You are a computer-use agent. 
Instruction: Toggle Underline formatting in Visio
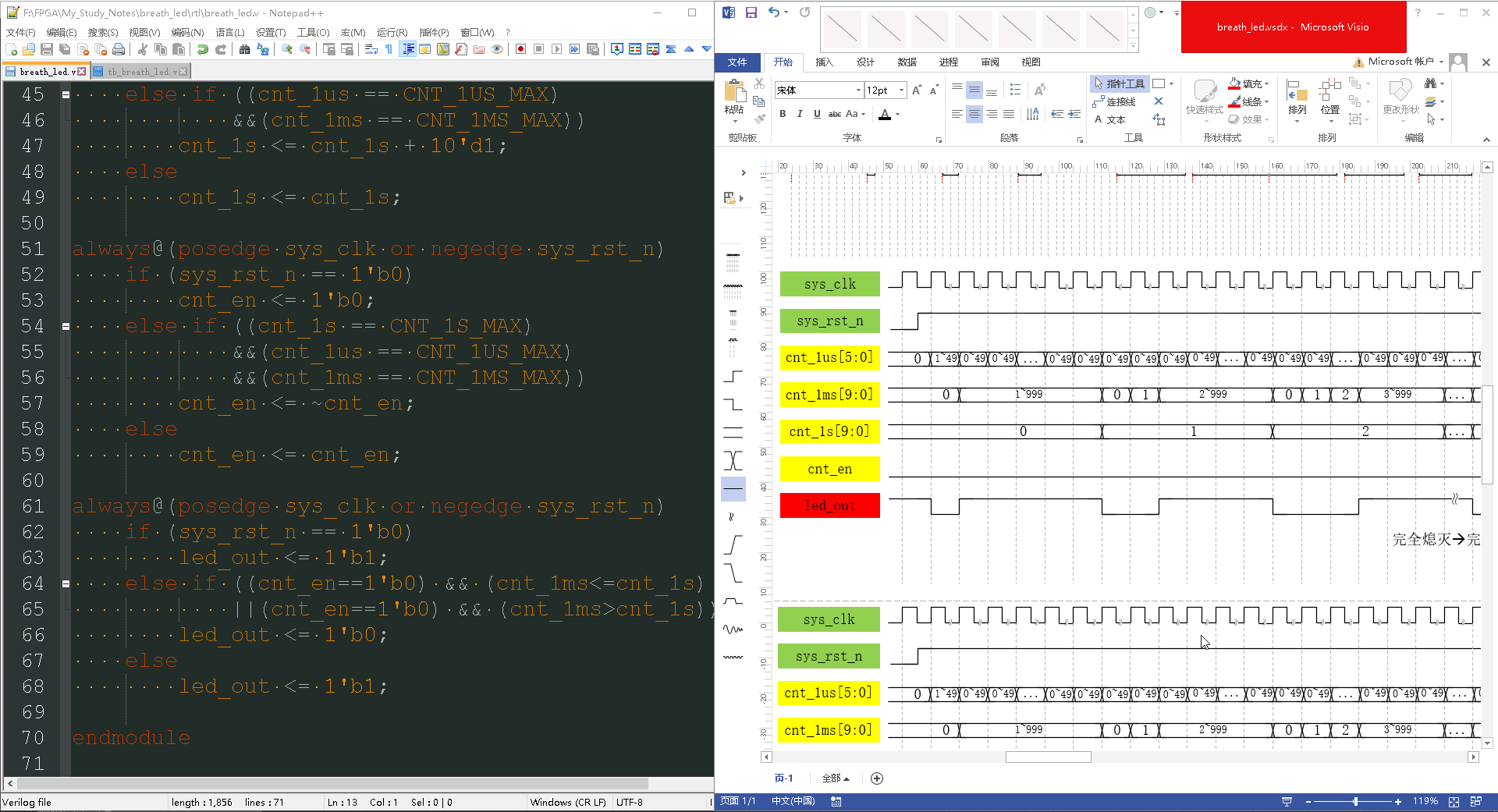coord(817,114)
